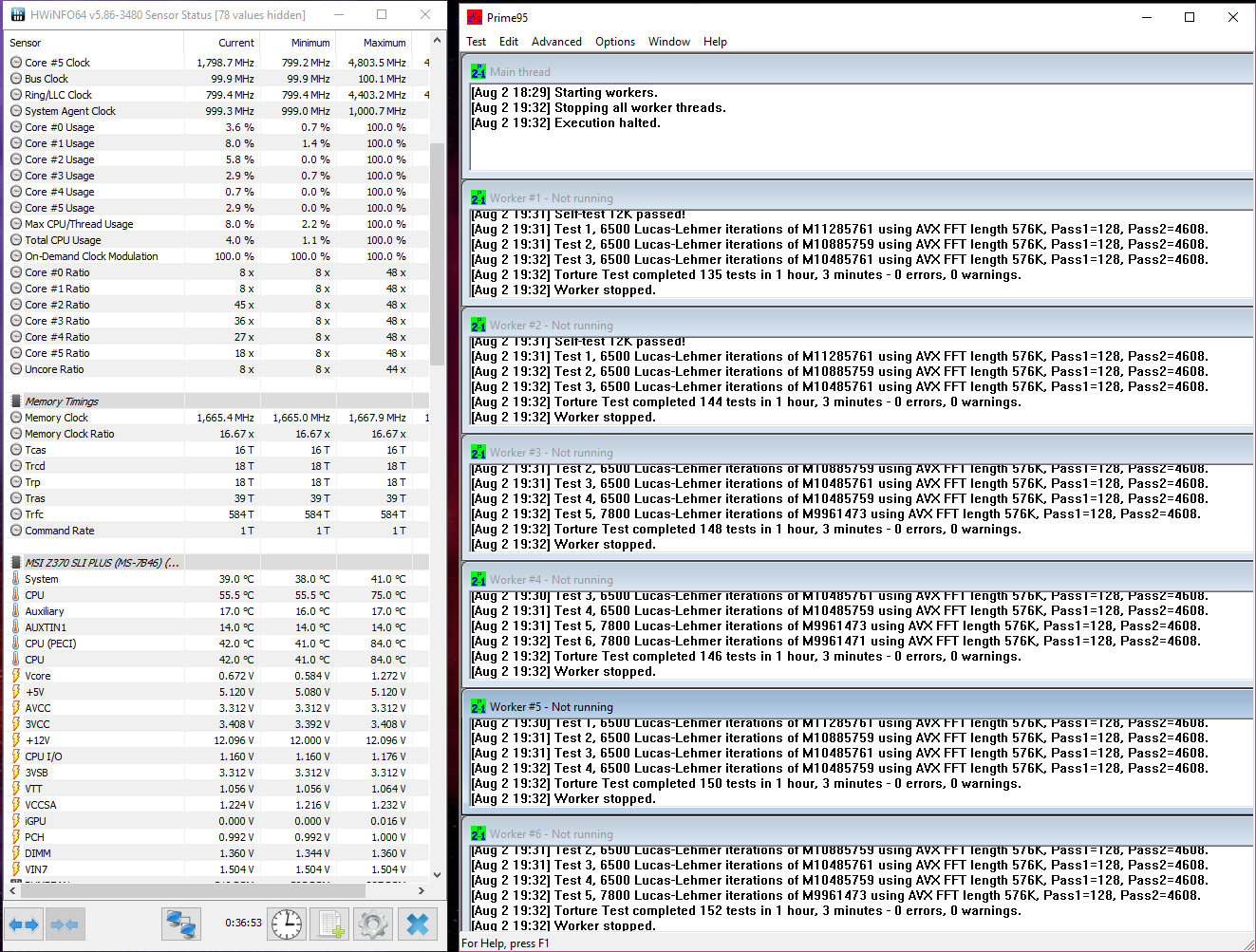
Task: Click the Worker #2 window icon
Action: 478,325
